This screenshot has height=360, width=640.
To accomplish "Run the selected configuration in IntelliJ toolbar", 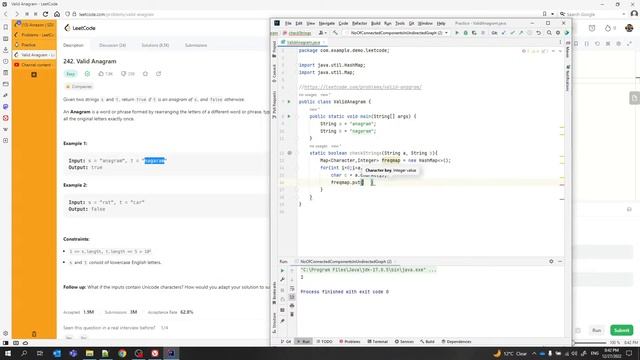I will pyautogui.click(x=457, y=33).
